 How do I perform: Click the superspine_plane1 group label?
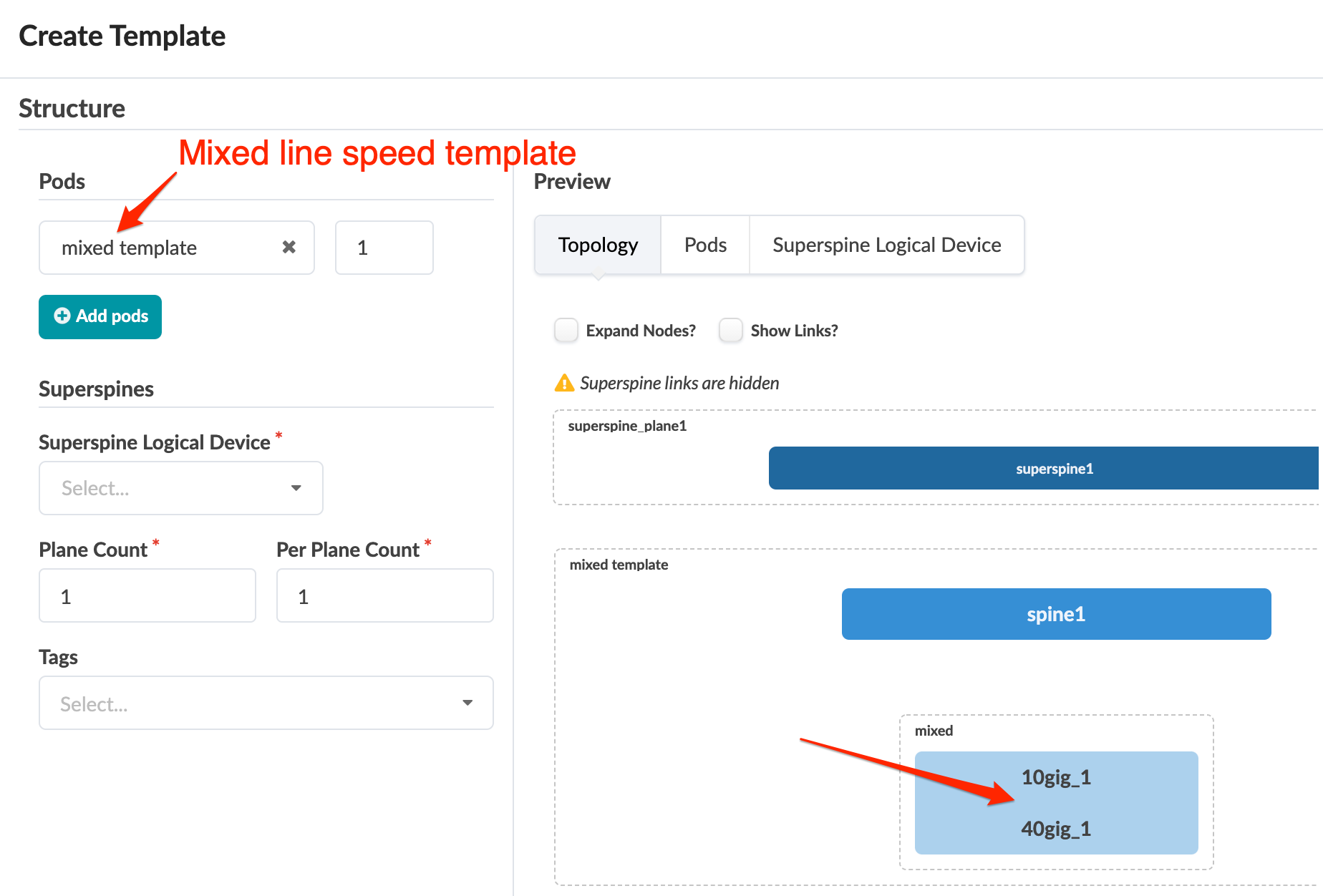(627, 427)
